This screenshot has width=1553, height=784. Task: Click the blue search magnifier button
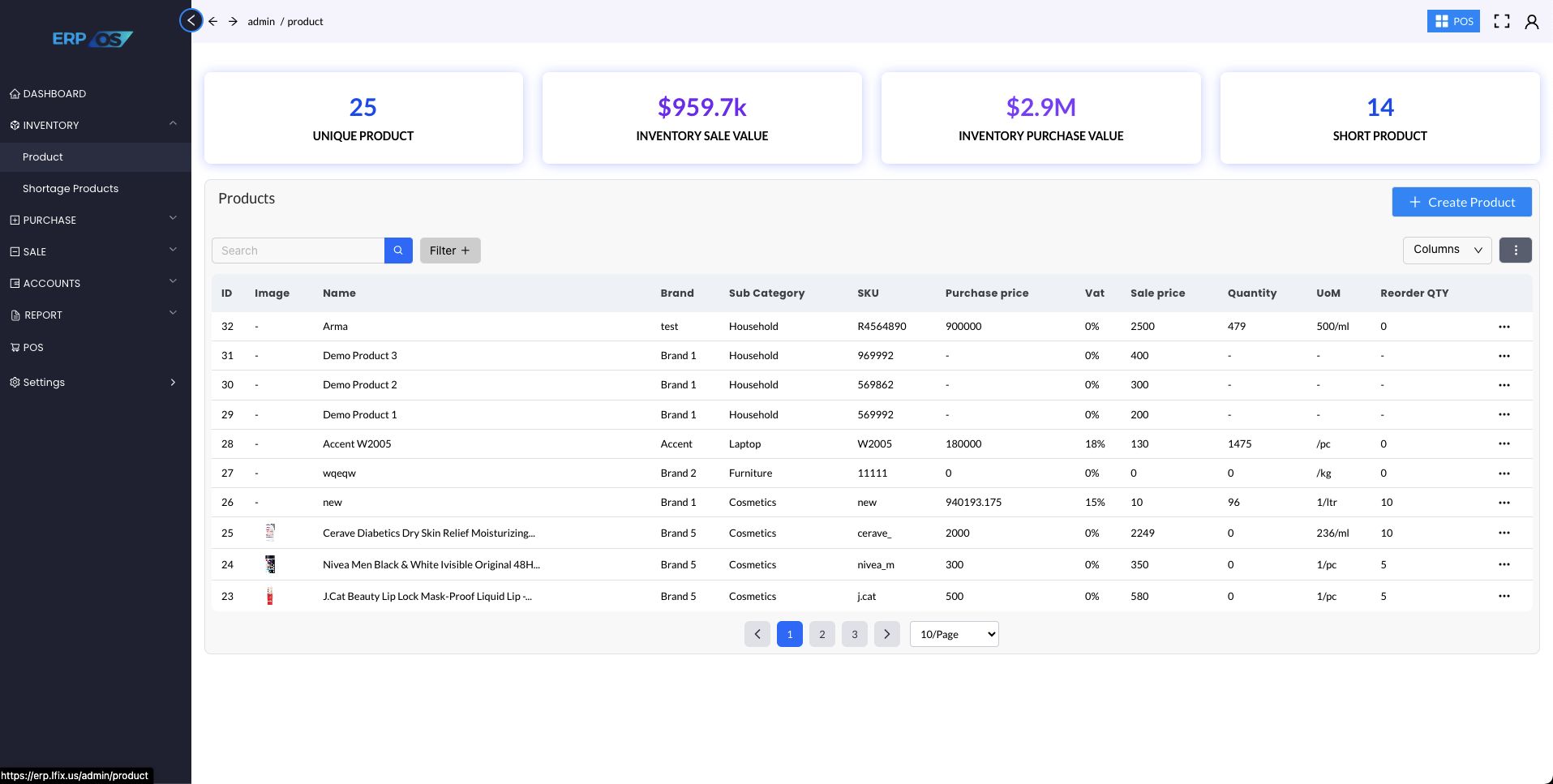(398, 251)
